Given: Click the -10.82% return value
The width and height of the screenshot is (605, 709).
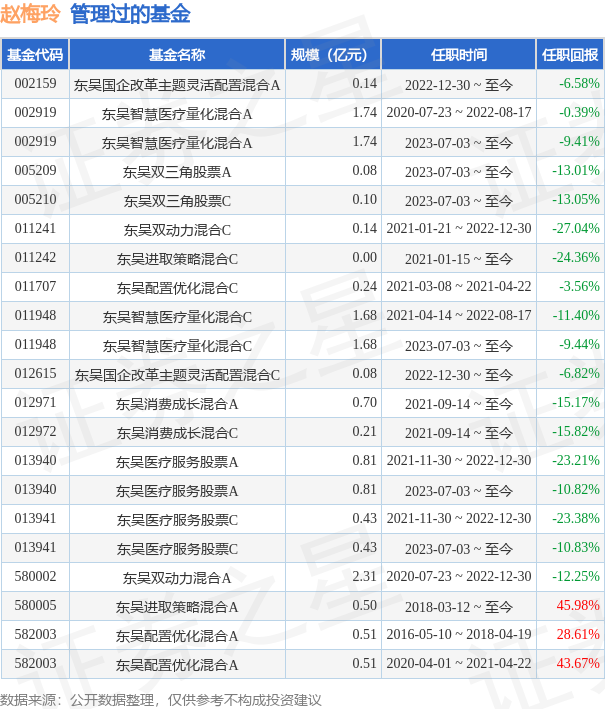Looking at the screenshot, I should [576, 489].
